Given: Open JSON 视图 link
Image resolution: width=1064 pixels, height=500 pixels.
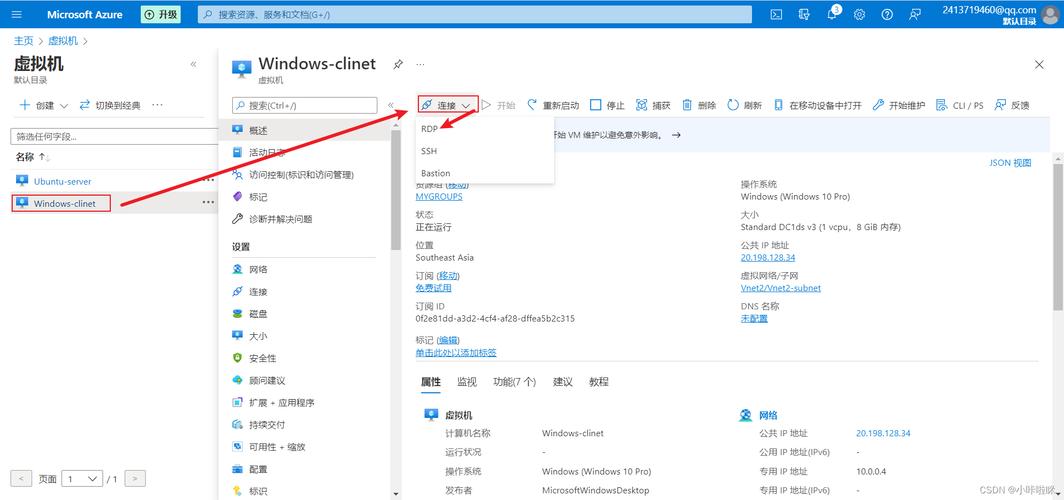Looking at the screenshot, I should (1011, 163).
